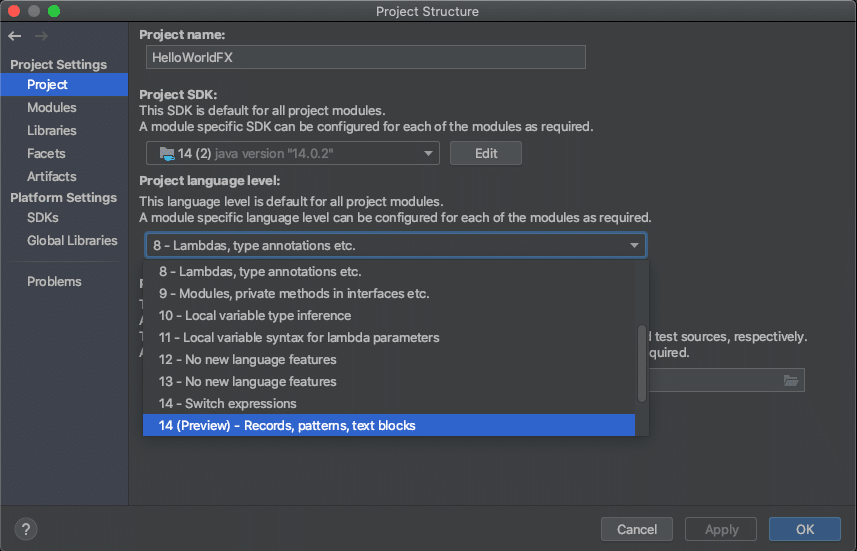
Task: Click the help question mark icon
Action: click(25, 529)
